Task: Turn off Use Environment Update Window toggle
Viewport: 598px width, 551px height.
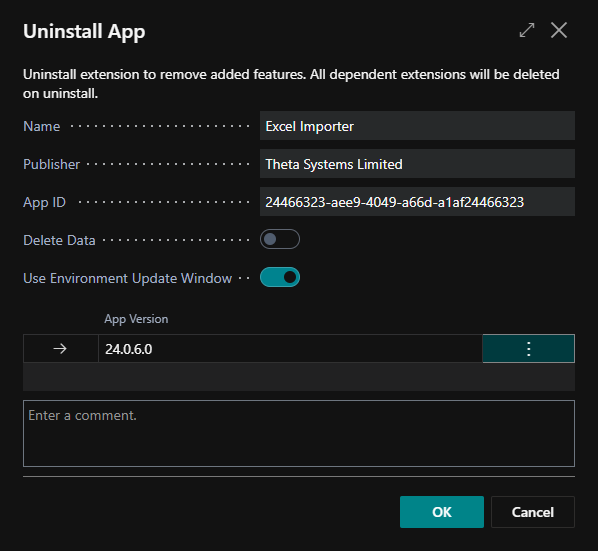Action: point(280,277)
